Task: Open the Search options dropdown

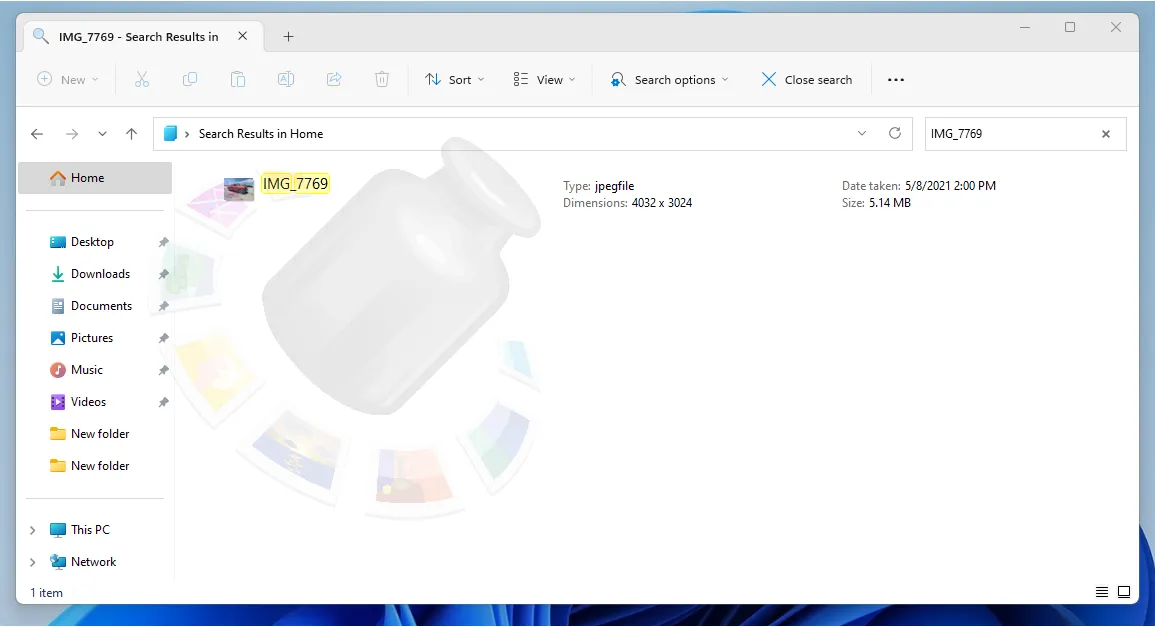Action: 670,80
